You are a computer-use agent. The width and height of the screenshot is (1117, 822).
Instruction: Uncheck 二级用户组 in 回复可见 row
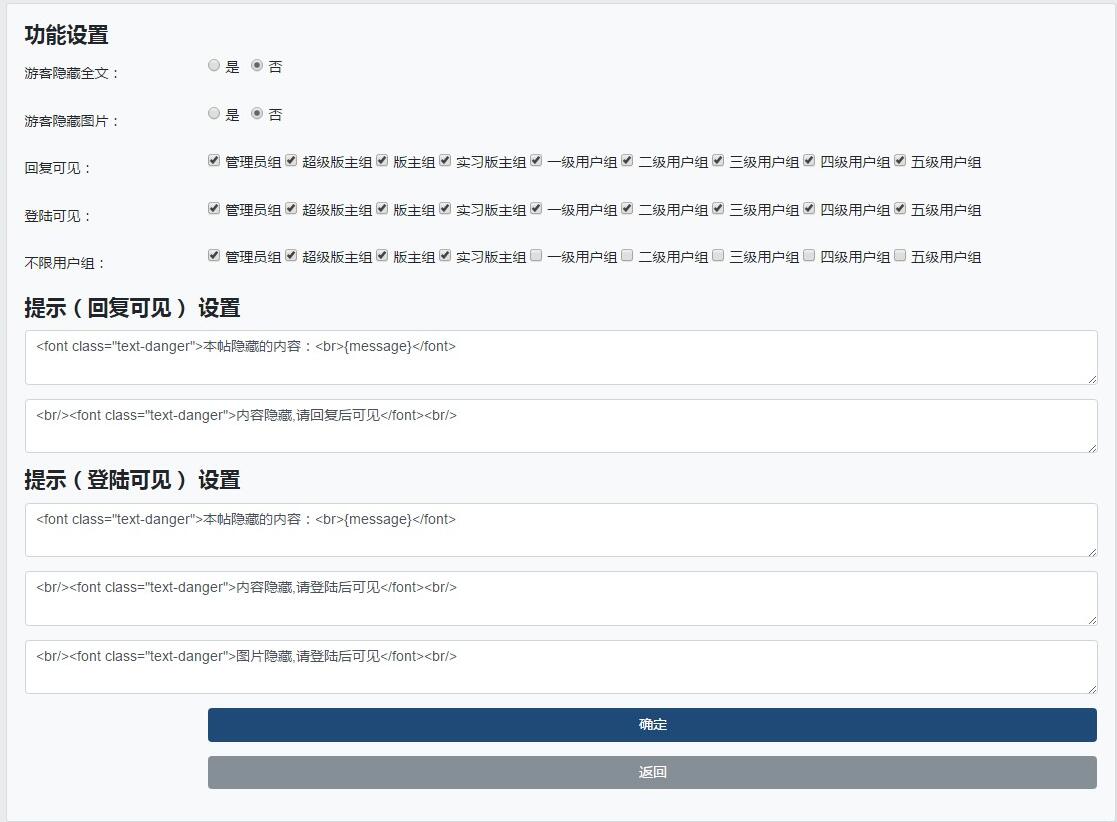[x=627, y=160]
